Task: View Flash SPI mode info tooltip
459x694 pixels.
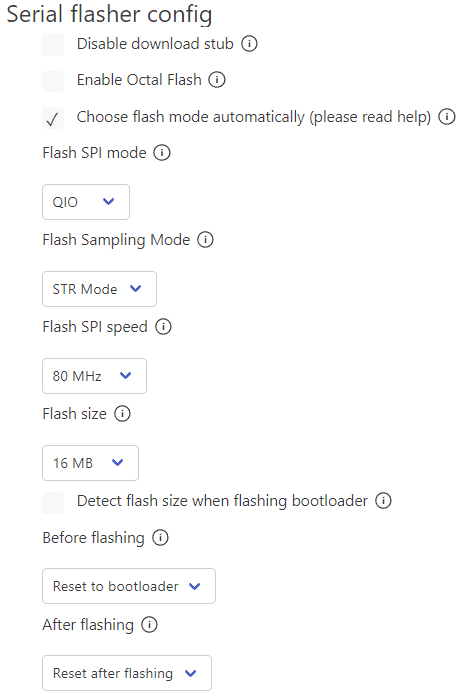Action: pos(162,153)
